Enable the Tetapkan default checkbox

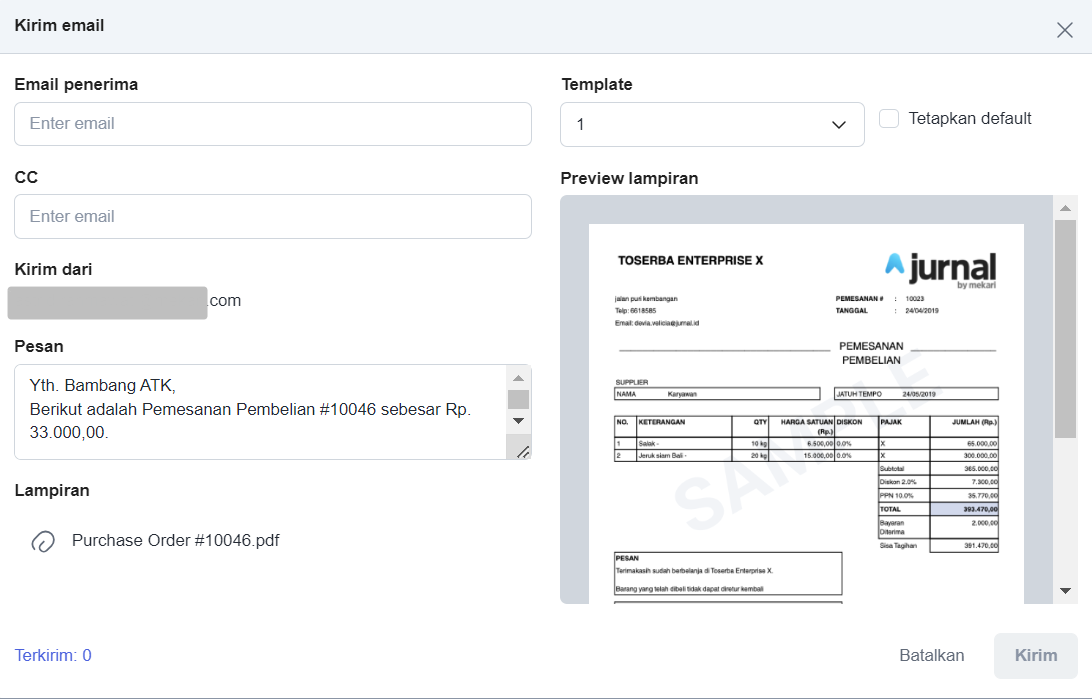[889, 119]
